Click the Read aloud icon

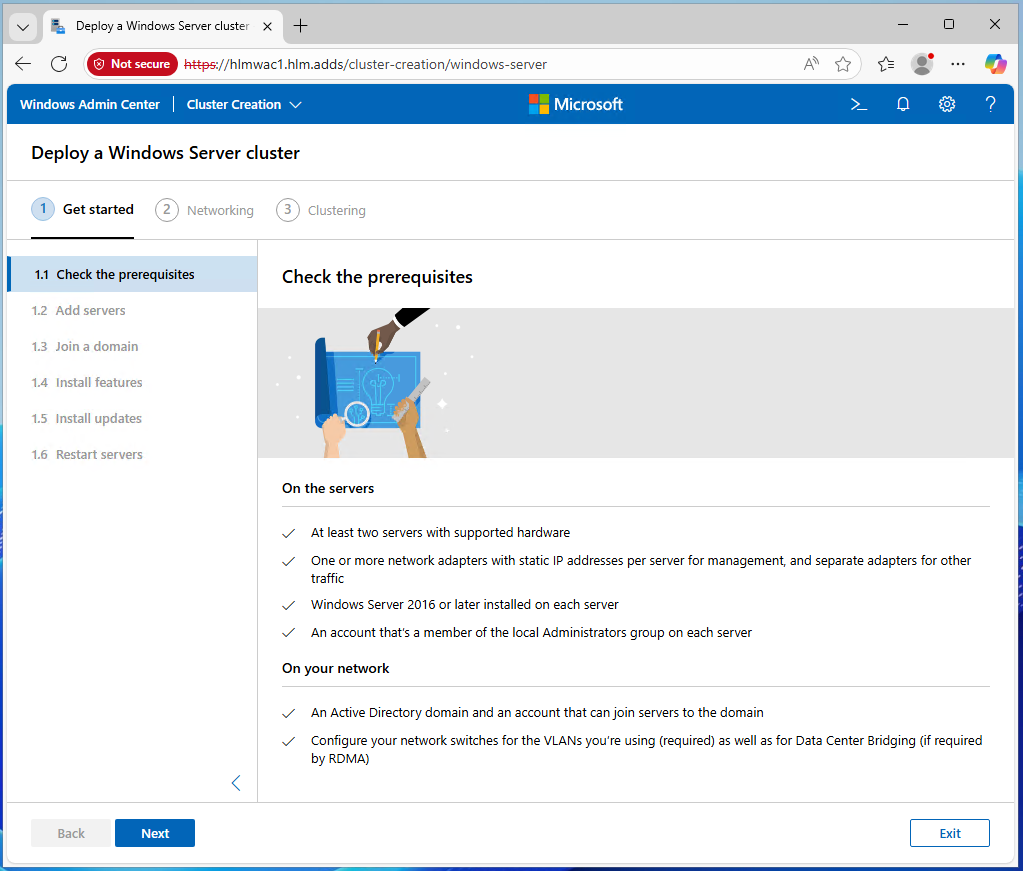coord(812,64)
